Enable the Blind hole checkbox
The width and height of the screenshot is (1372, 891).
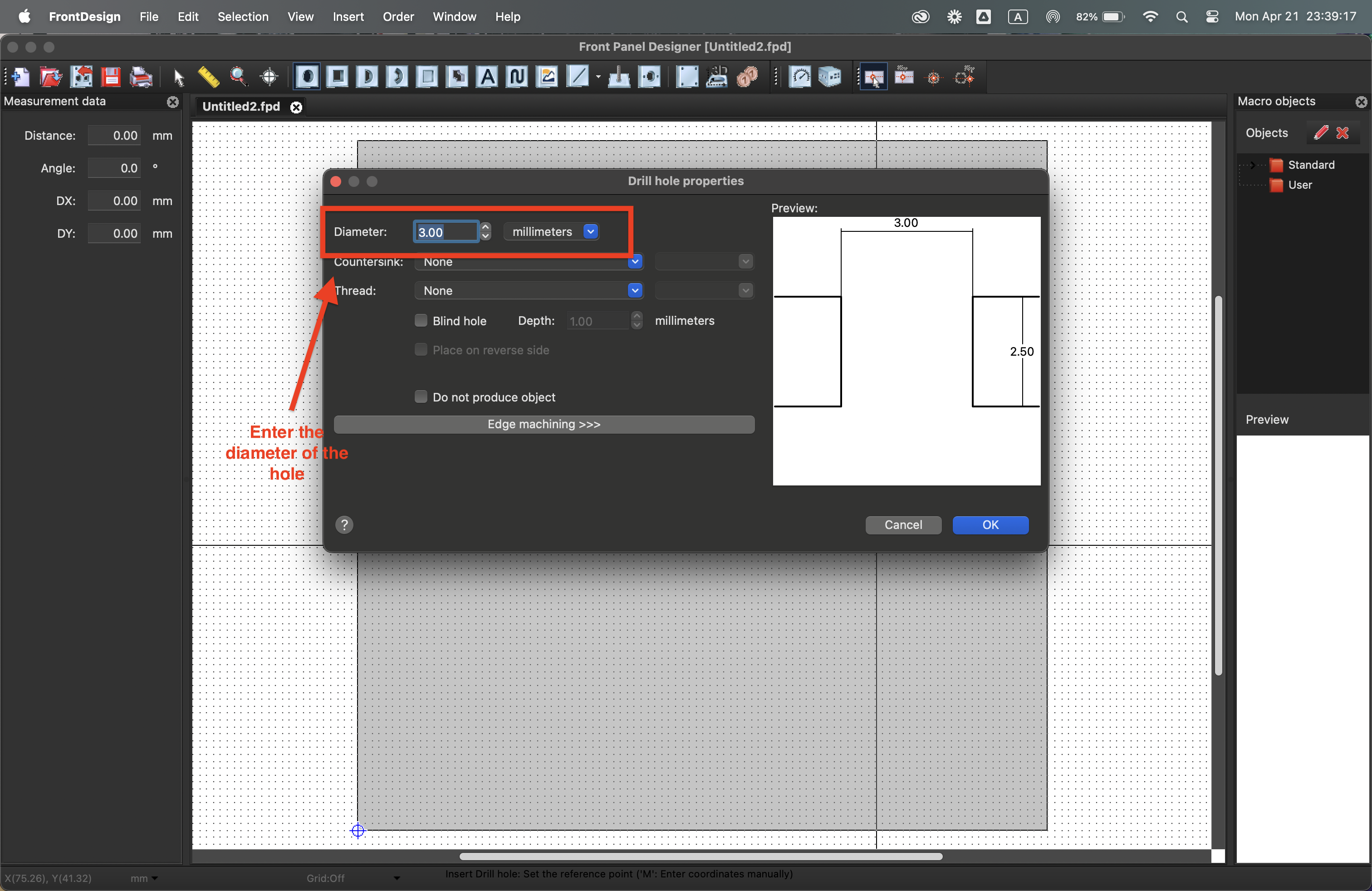[421, 320]
